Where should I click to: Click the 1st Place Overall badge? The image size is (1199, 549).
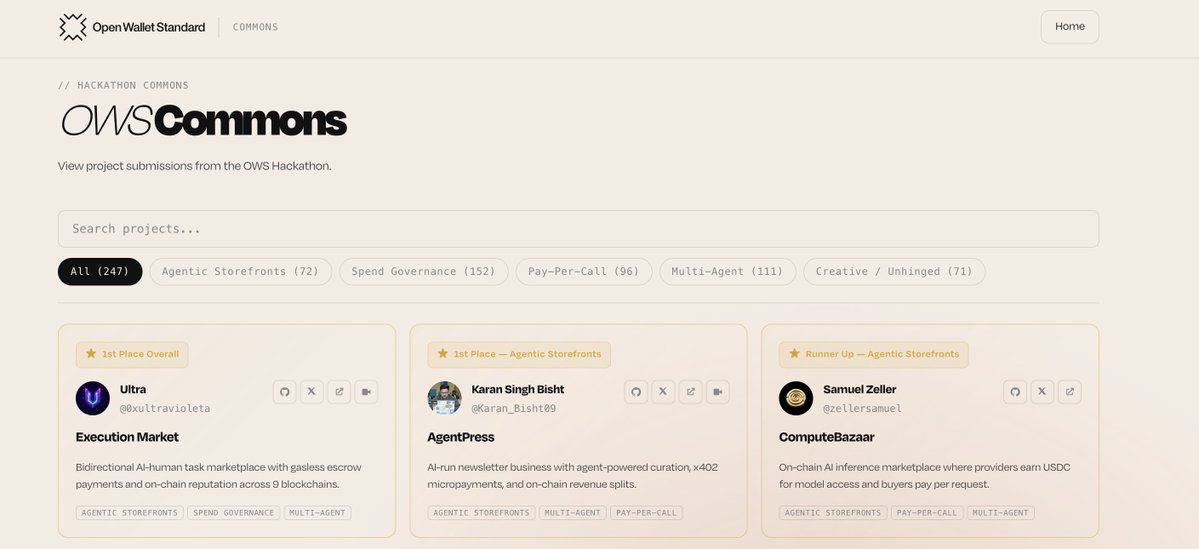132,354
